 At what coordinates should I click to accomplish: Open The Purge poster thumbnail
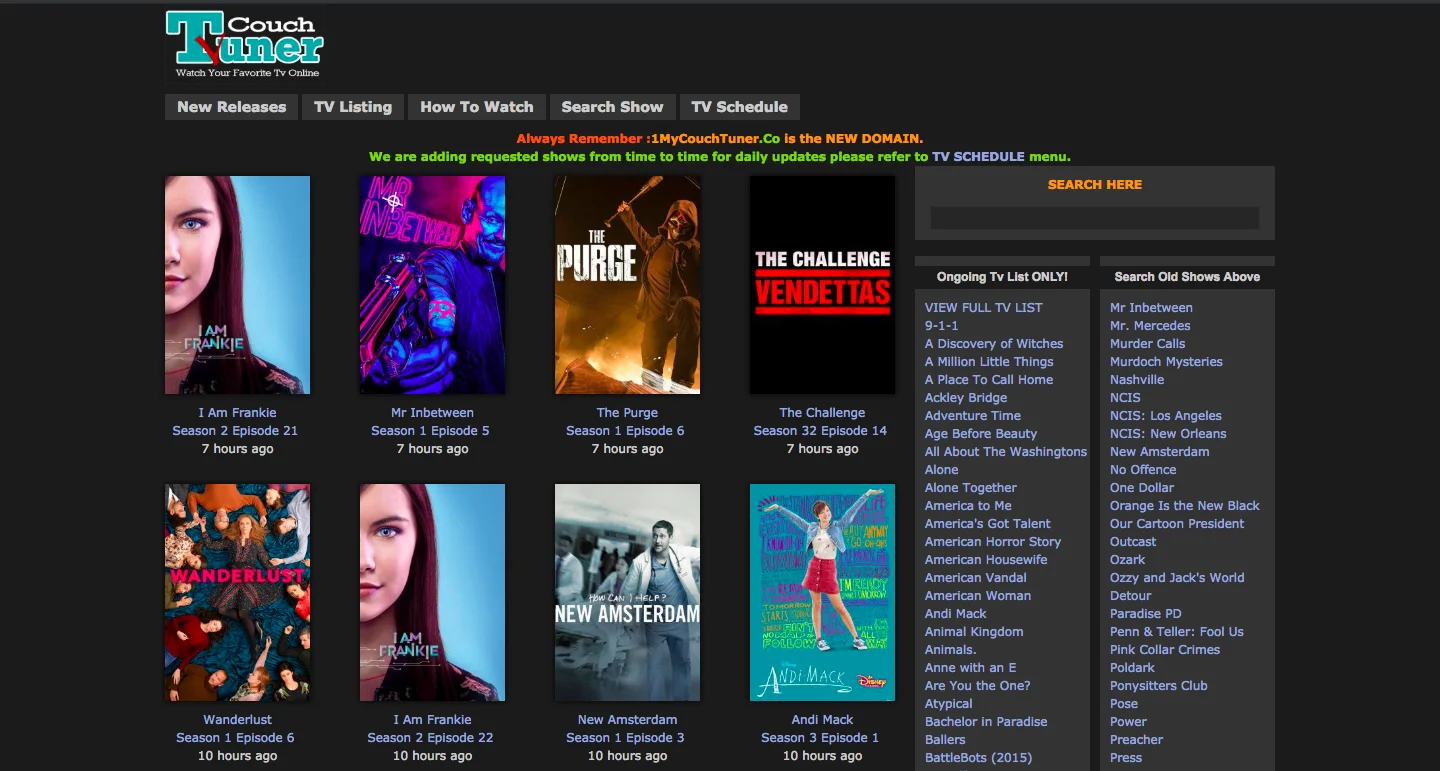click(627, 285)
